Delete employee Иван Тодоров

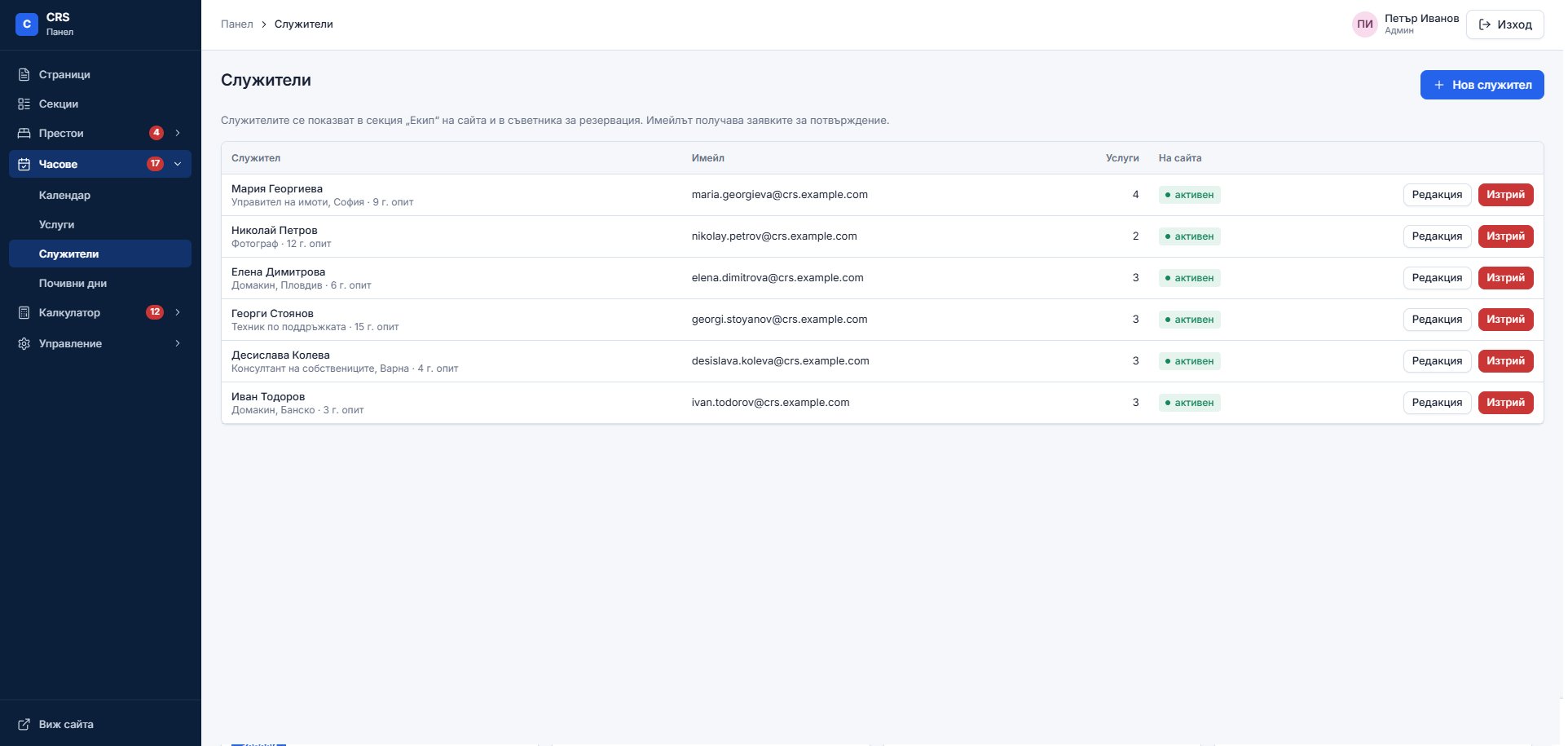(x=1505, y=403)
